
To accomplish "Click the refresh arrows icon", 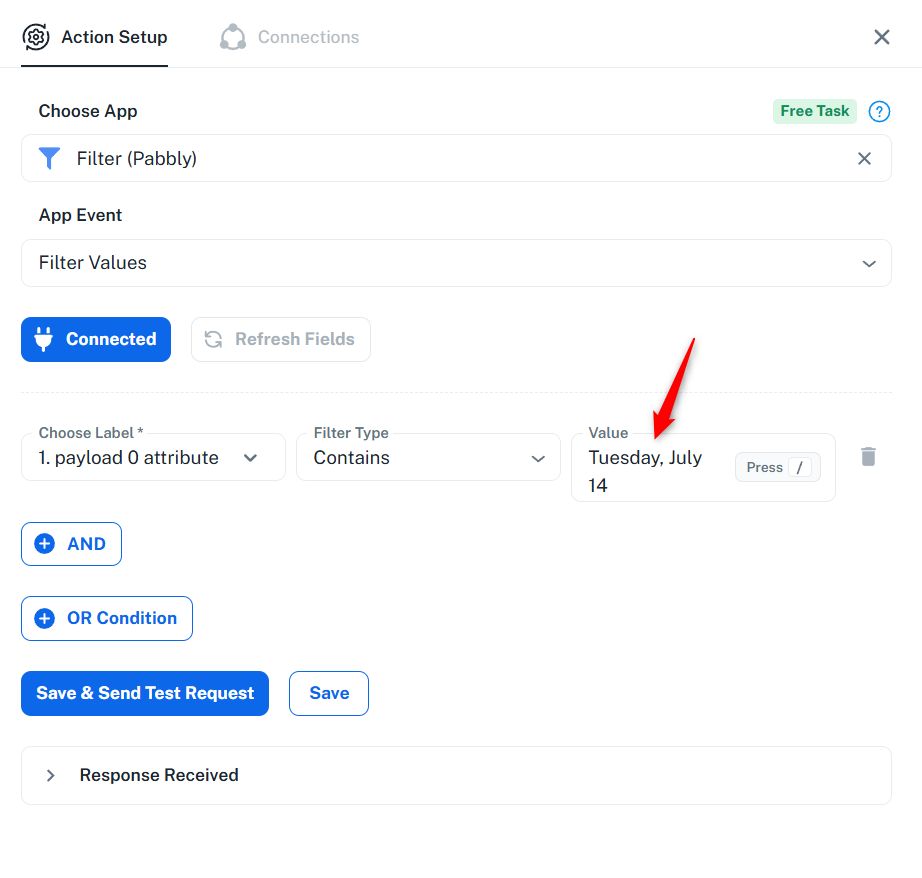I will 213,339.
